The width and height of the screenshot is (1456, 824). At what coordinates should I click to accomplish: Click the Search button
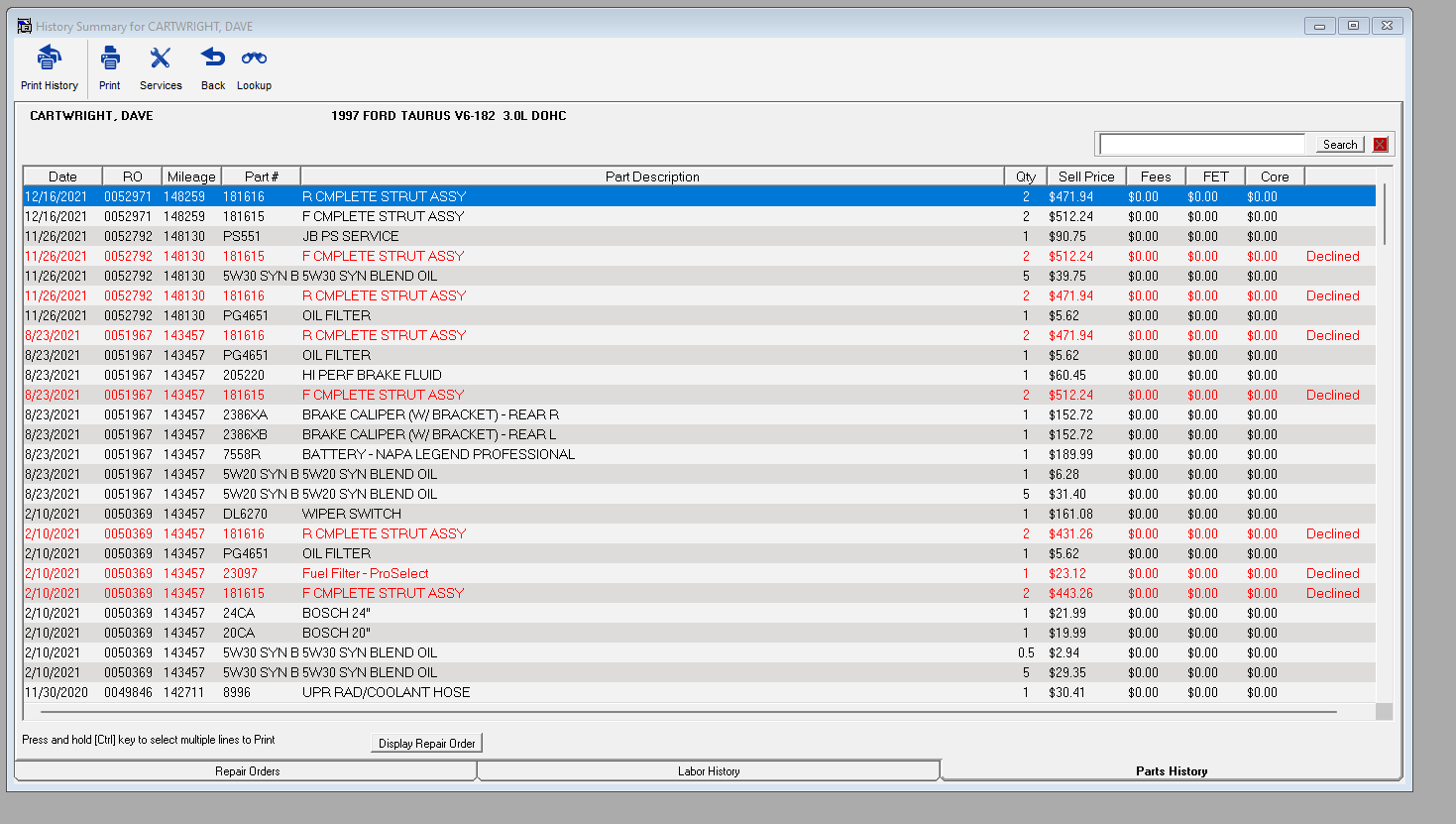[1340, 145]
